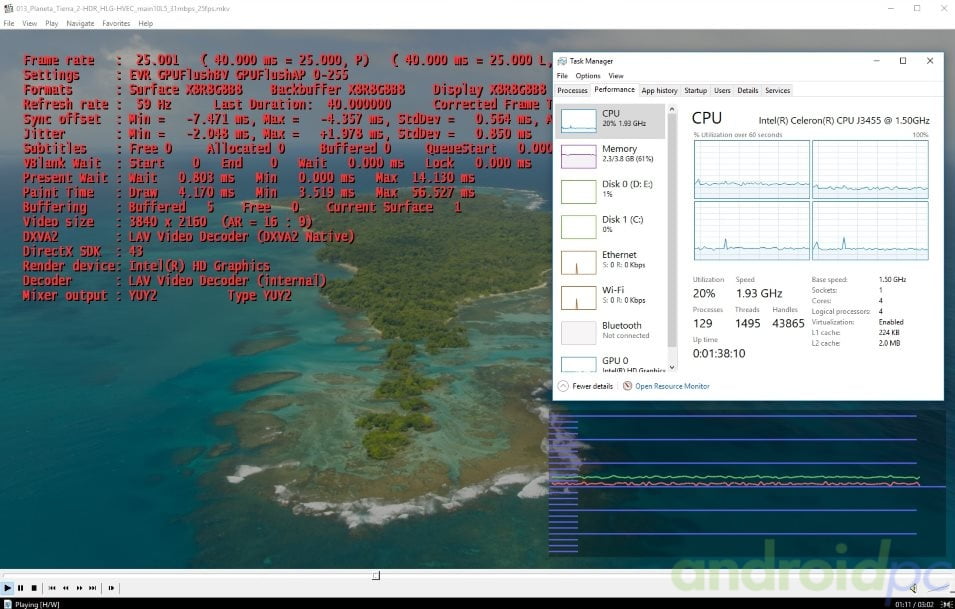
Task: Switch to the Users tab
Action: pyautogui.click(x=722, y=90)
